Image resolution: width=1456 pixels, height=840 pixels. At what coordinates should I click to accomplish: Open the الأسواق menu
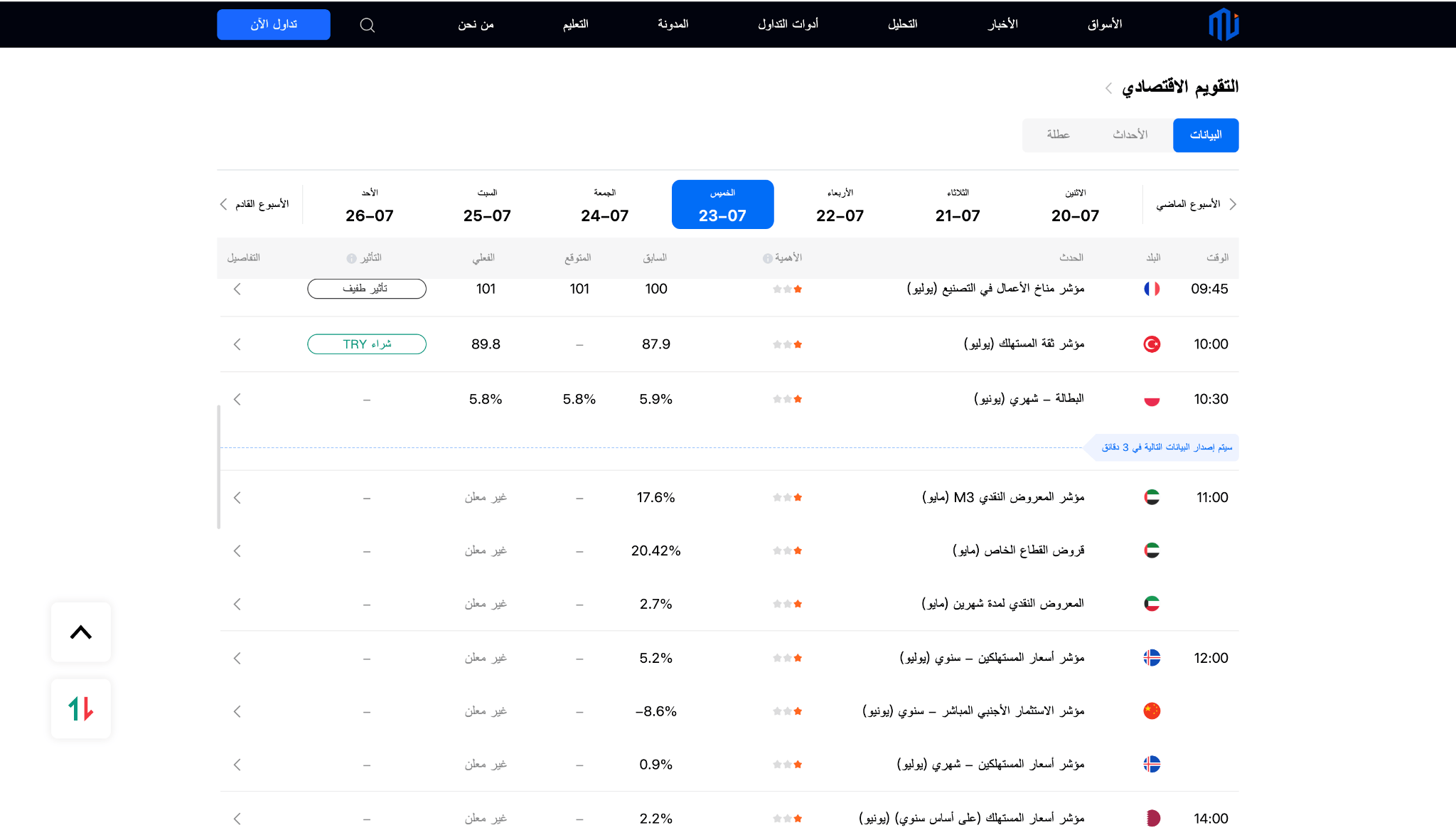pos(1105,24)
